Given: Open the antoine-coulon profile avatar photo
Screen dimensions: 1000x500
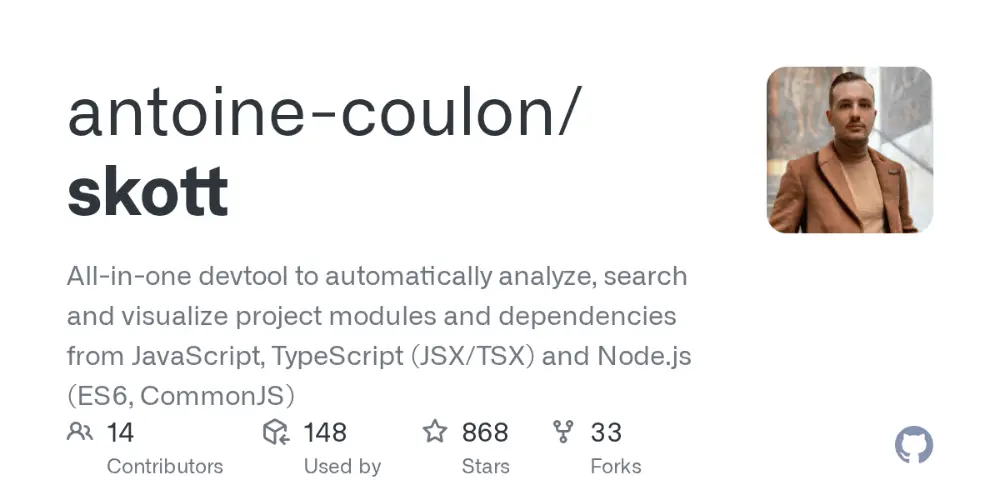Looking at the screenshot, I should pyautogui.click(x=849, y=150).
